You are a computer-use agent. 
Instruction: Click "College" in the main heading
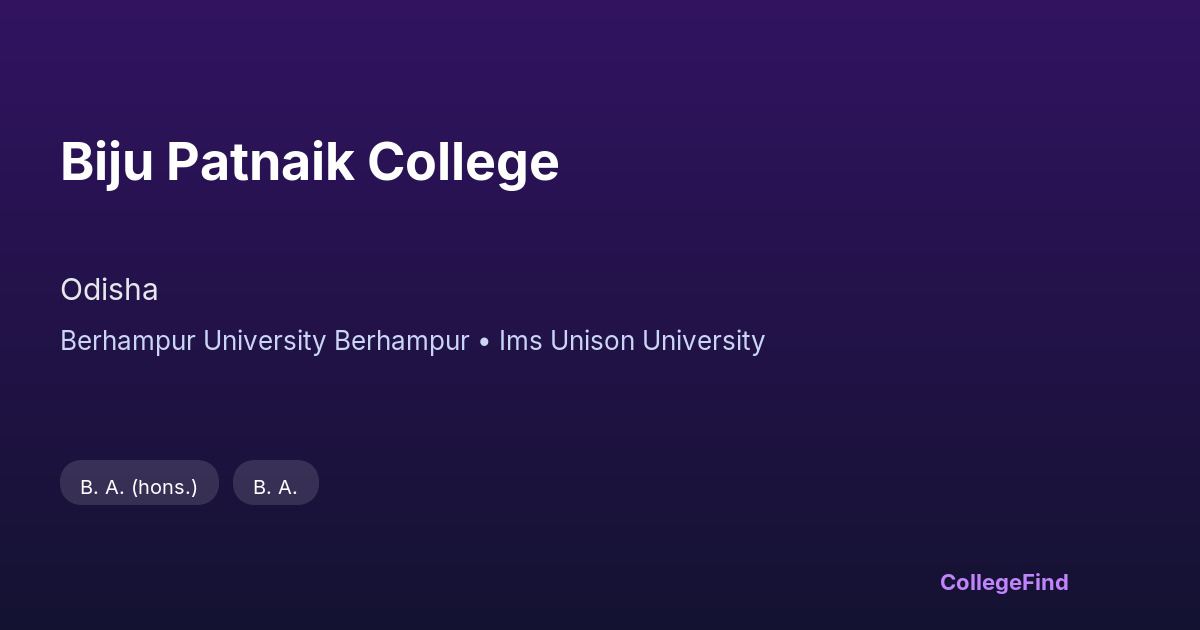[463, 162]
